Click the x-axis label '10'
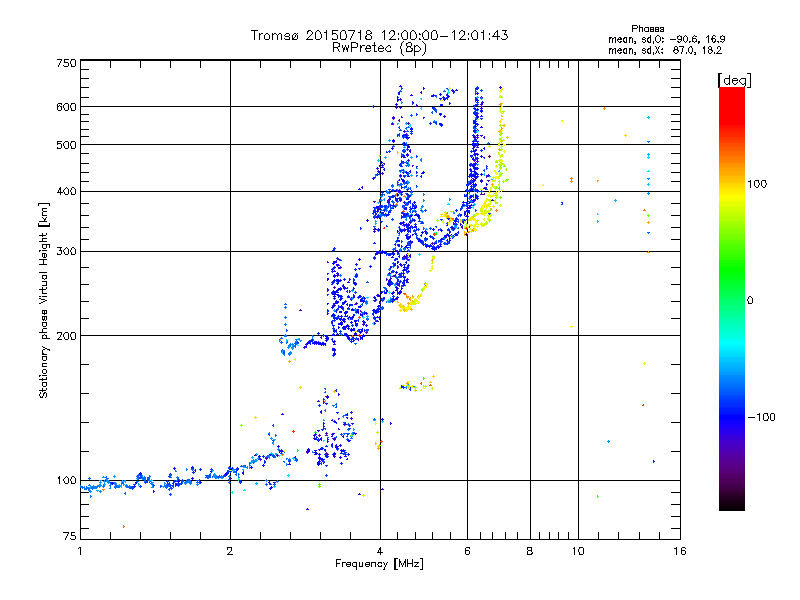Image resolution: width=800 pixels, height=600 pixels. (578, 551)
